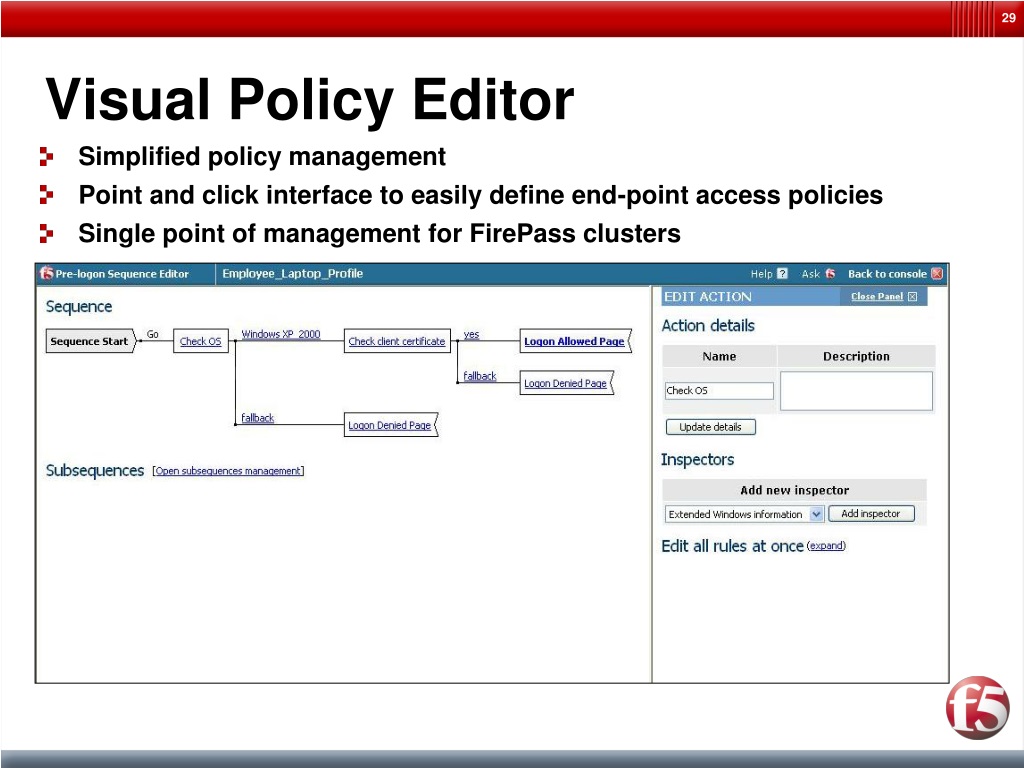This screenshot has height=768, width=1024.
Task: Select the Sequence Start node
Action: 91,341
